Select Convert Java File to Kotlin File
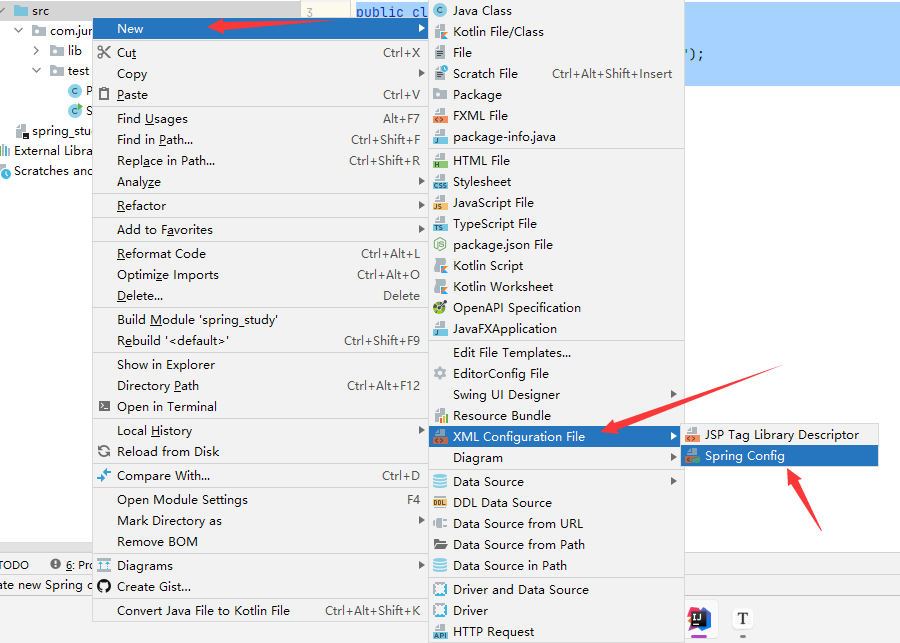 point(260,610)
